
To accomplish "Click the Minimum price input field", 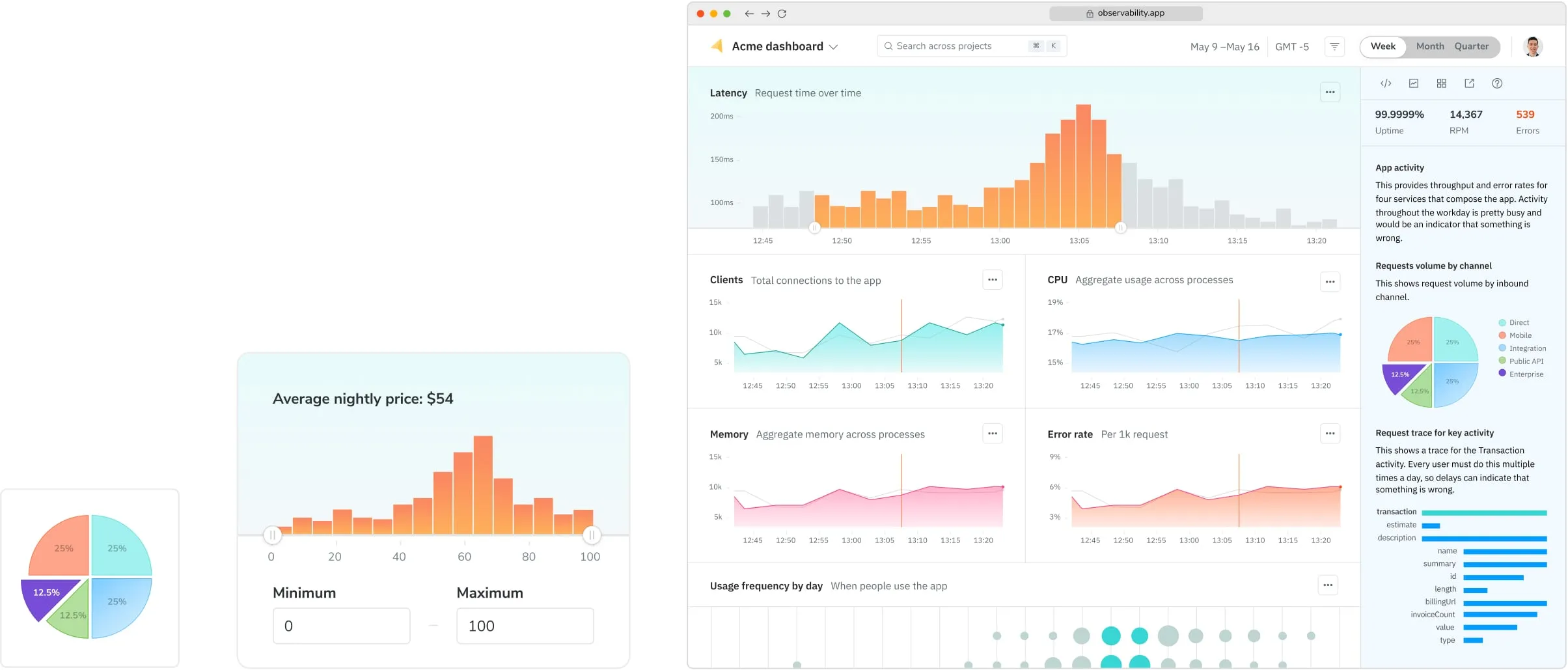I will [341, 625].
